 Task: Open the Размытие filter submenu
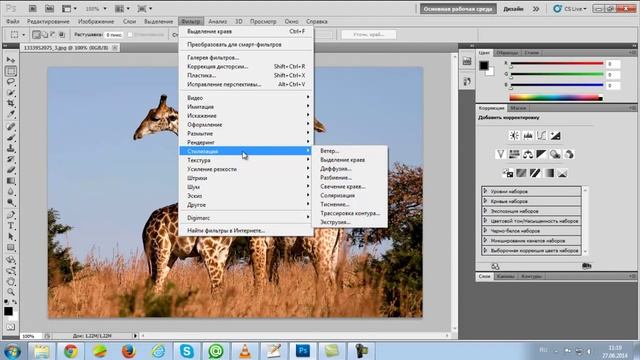pos(246,133)
